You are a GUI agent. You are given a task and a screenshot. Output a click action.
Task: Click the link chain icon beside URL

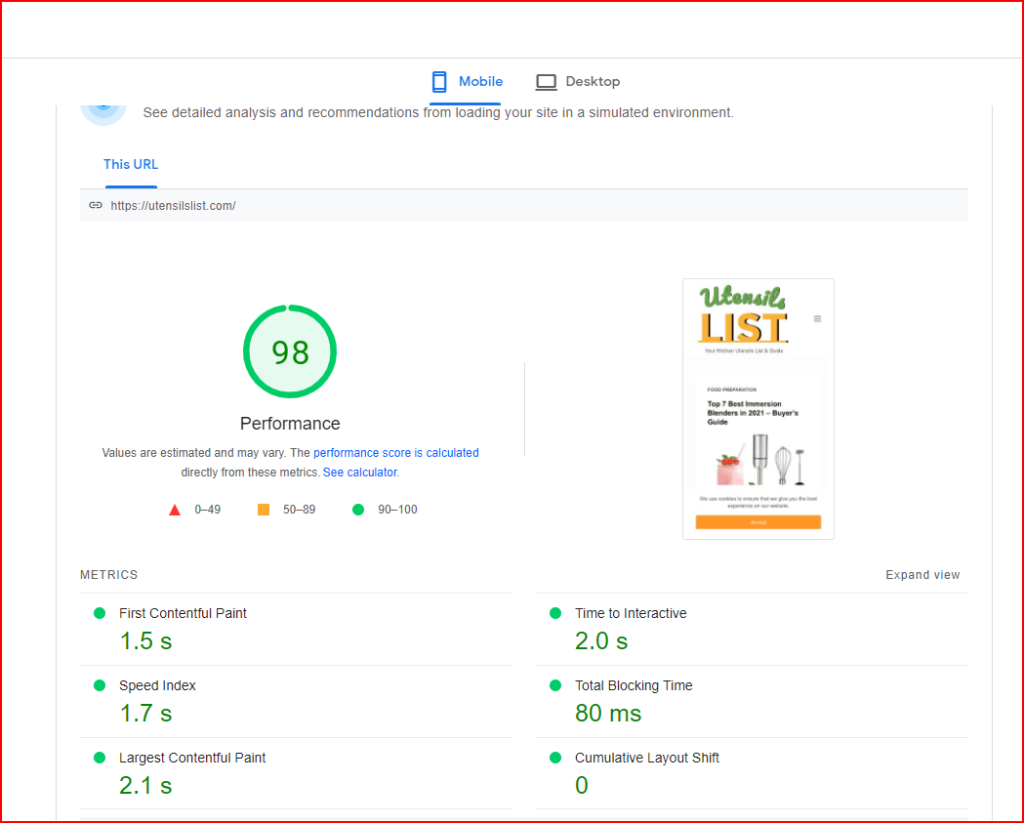tap(96, 205)
